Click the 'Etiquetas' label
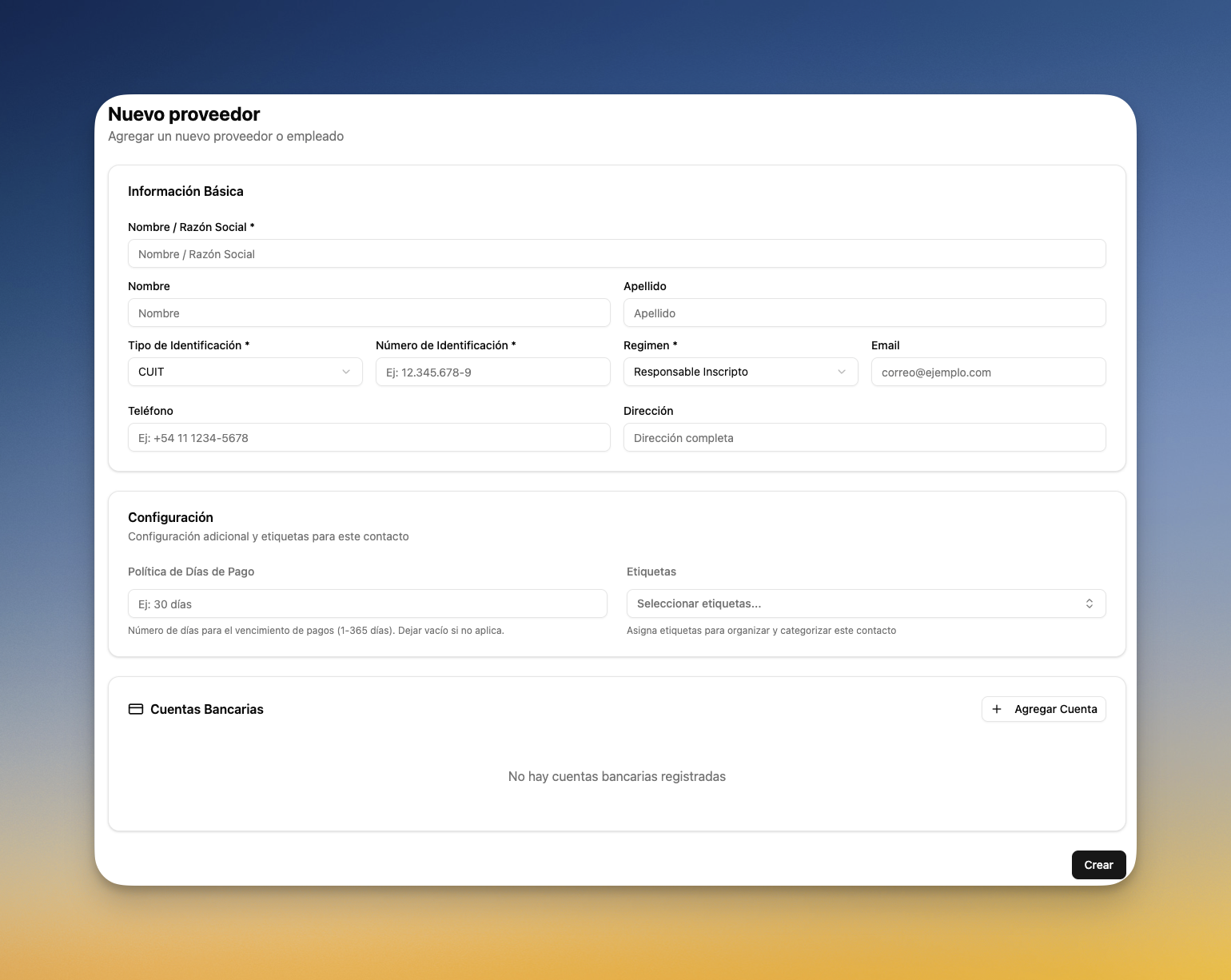 pos(651,572)
